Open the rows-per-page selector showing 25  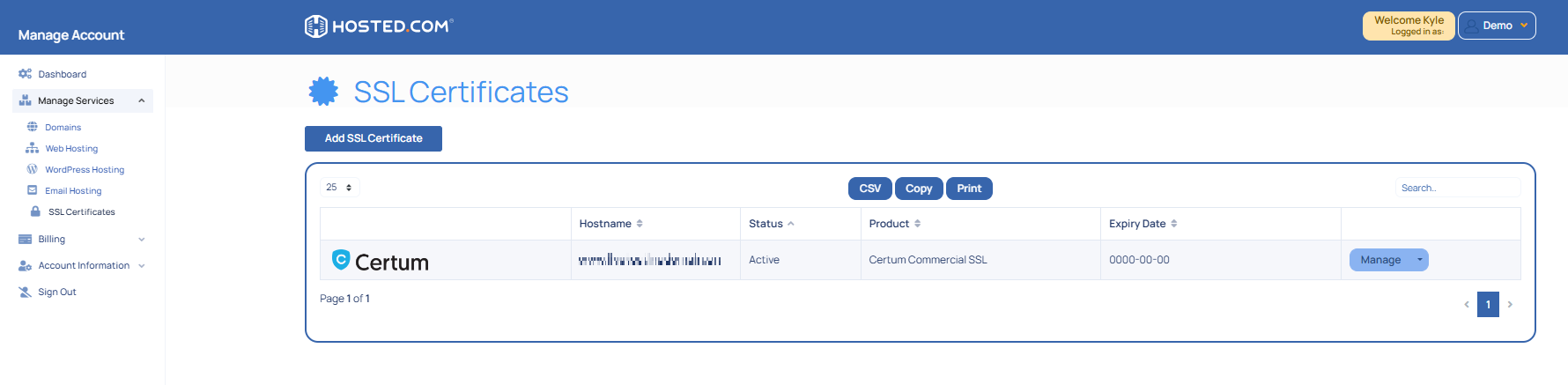[339, 188]
